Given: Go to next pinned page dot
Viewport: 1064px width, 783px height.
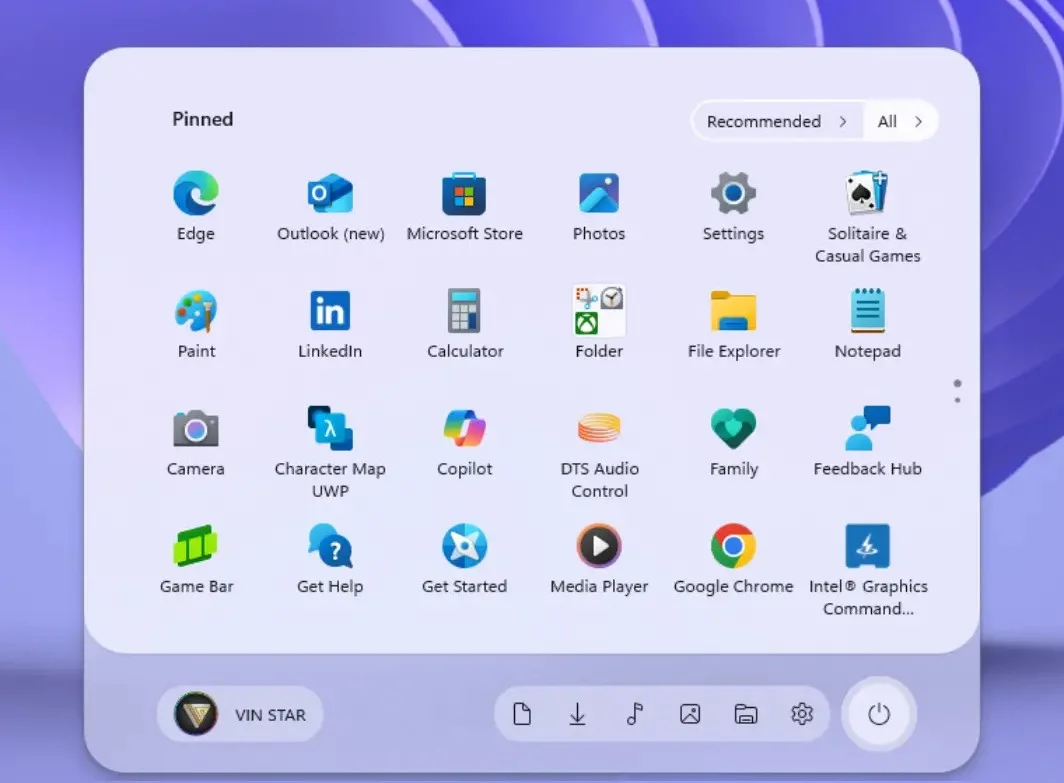Looking at the screenshot, I should pyautogui.click(x=957, y=400).
